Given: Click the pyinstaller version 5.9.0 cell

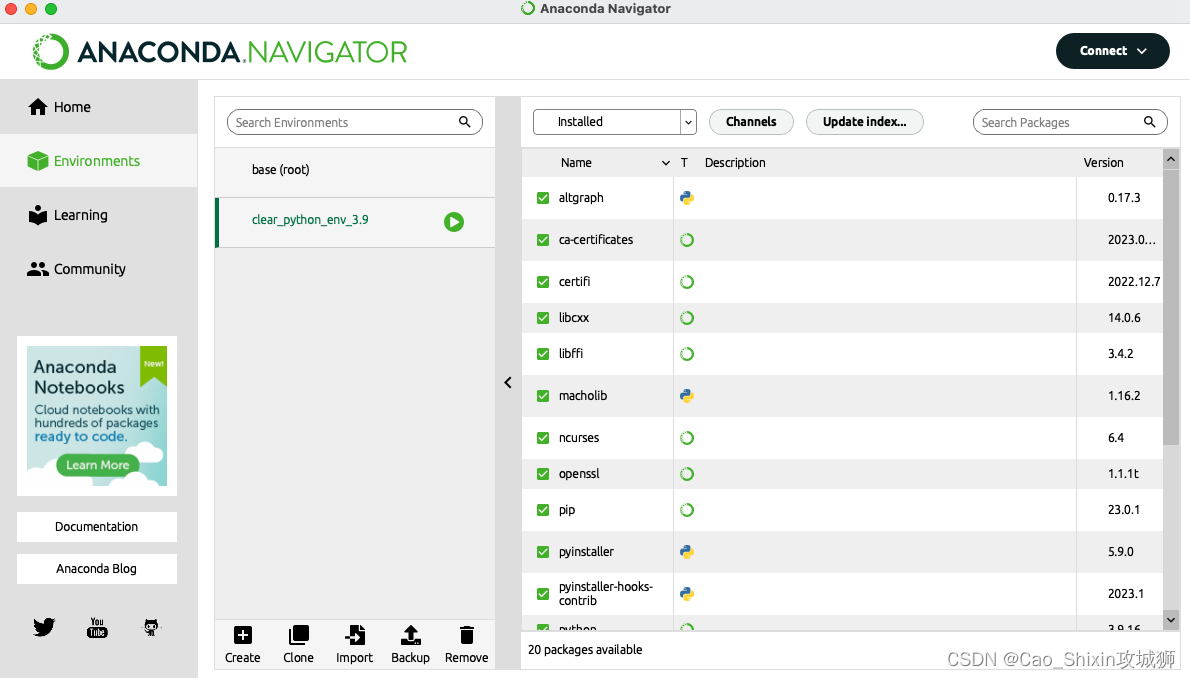Looking at the screenshot, I should click(x=1120, y=552).
